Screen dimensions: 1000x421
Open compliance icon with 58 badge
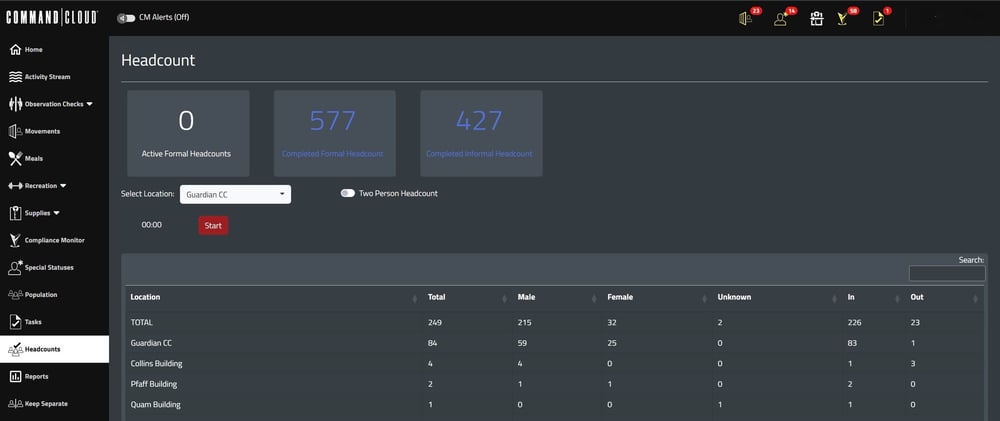[843, 19]
